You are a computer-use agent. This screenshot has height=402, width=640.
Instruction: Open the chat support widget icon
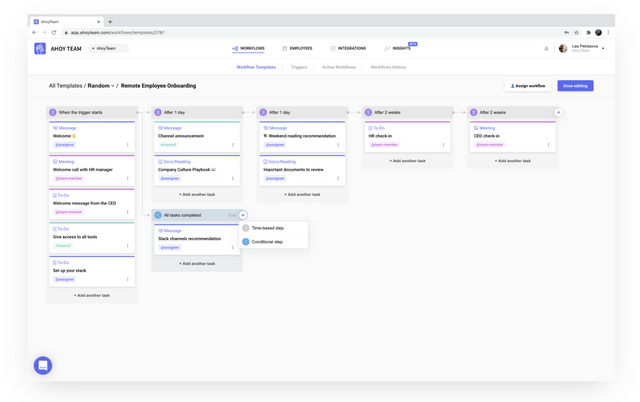[43, 365]
